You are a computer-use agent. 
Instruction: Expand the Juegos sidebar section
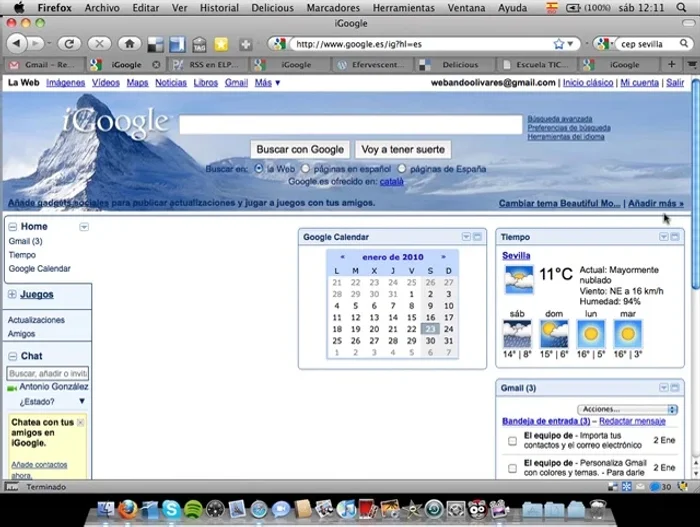(12, 295)
